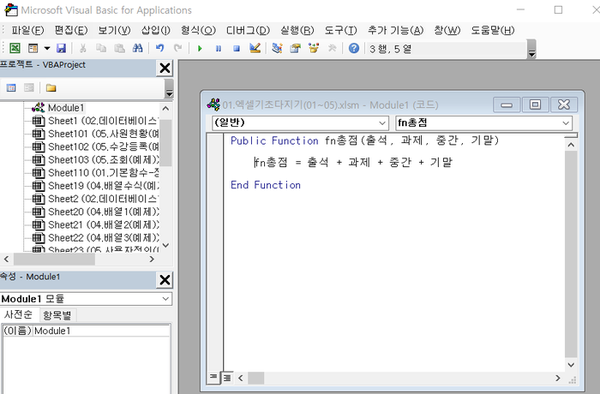Select Sheet20 (04.배열1(예제) tree item
This screenshot has height=394, width=600.
click(103, 212)
